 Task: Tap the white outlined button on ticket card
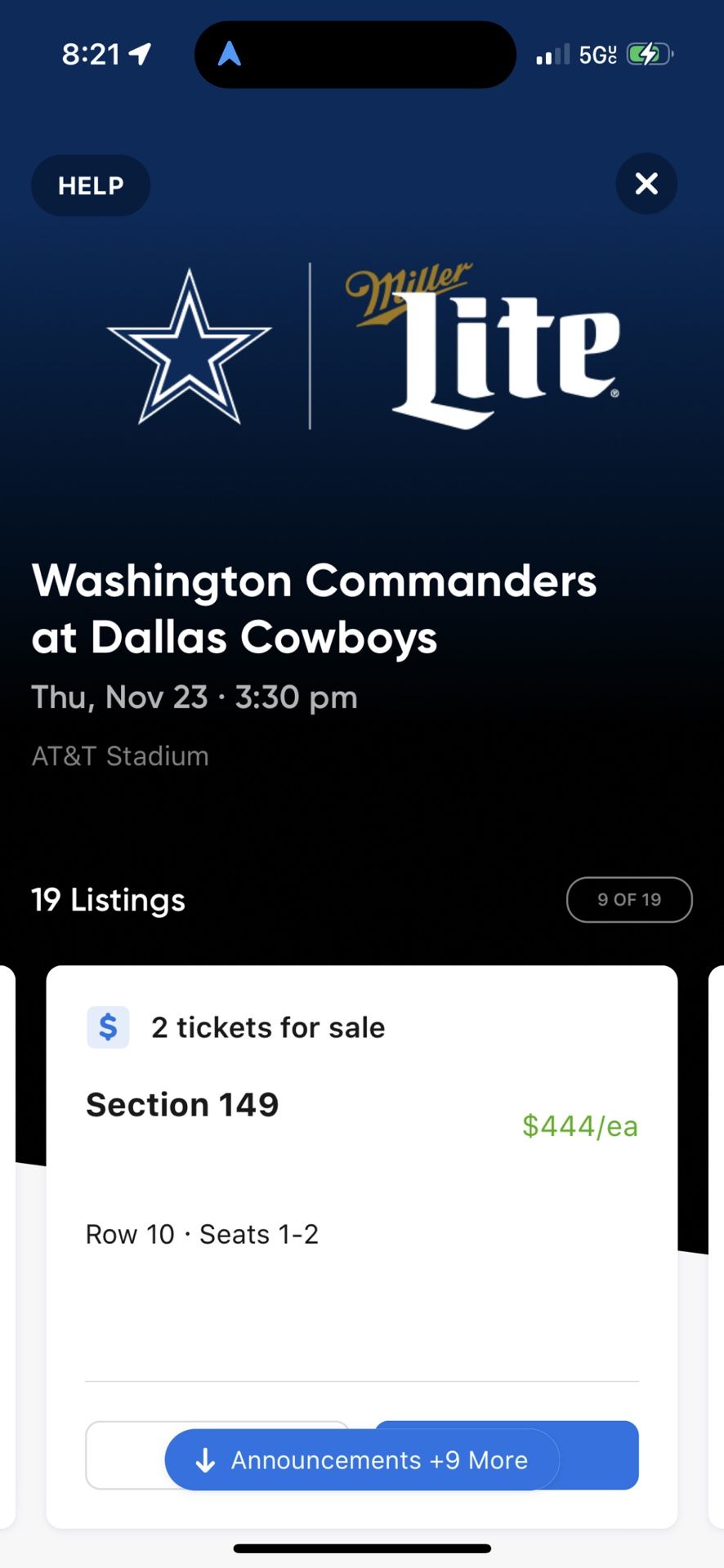point(124,1454)
